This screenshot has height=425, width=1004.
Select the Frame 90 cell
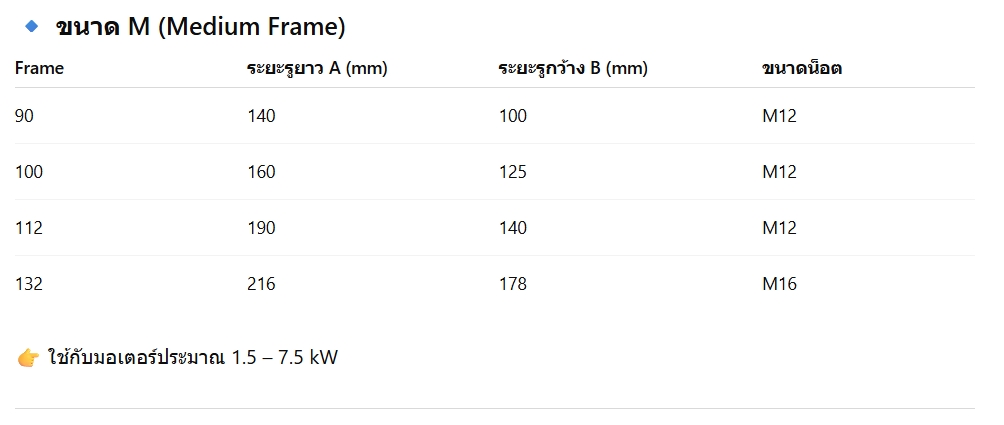(x=25, y=116)
